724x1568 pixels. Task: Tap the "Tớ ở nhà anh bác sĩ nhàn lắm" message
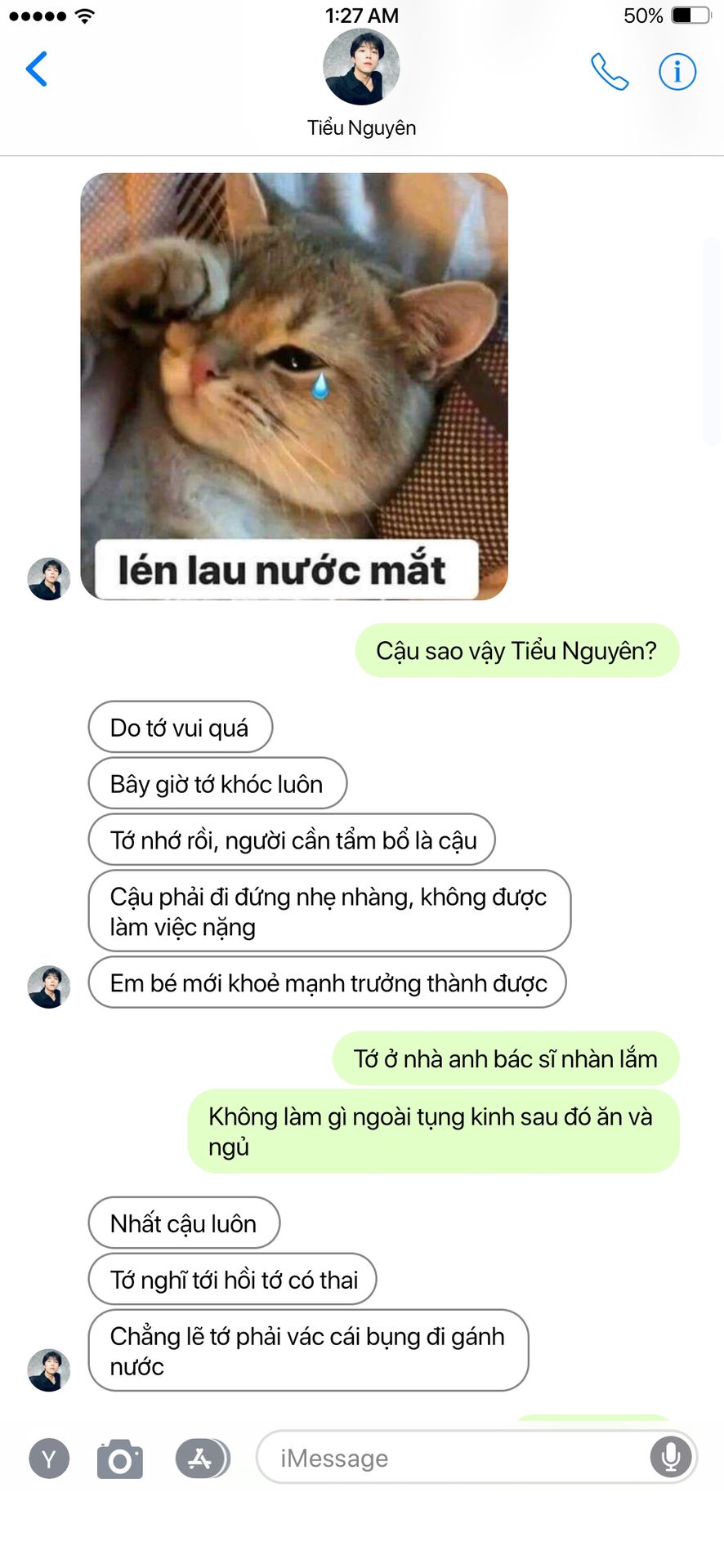point(506,1058)
